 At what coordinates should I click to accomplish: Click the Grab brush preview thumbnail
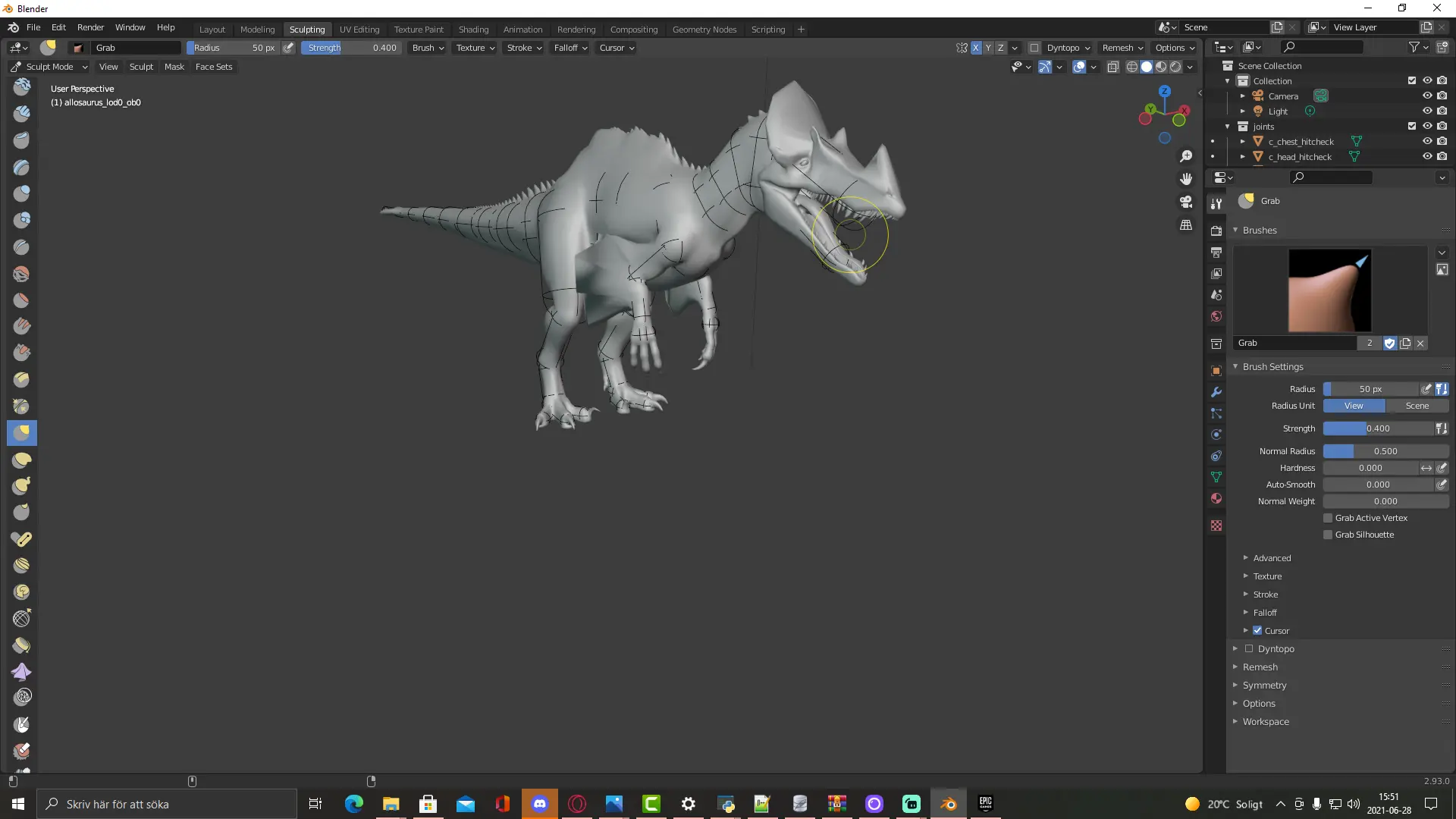1329,290
